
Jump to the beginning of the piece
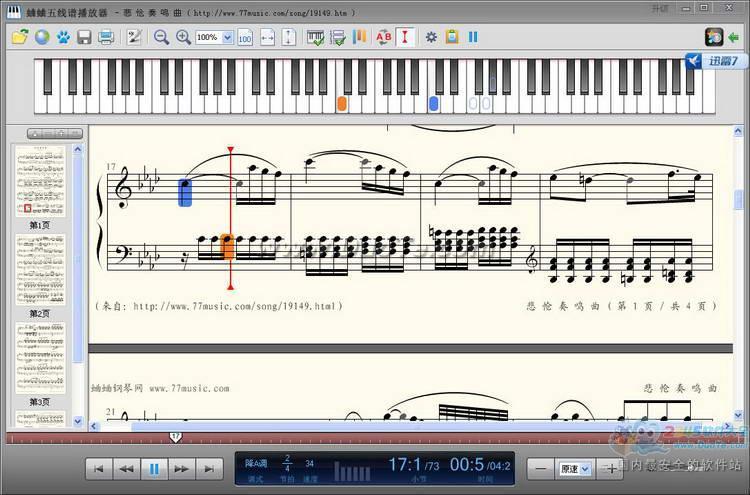[x=99, y=469]
